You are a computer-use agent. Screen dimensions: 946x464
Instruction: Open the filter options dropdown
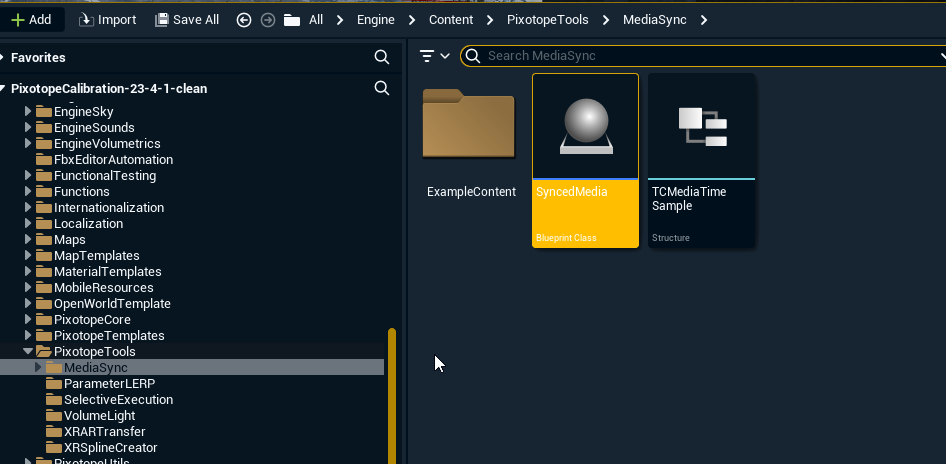(435, 56)
